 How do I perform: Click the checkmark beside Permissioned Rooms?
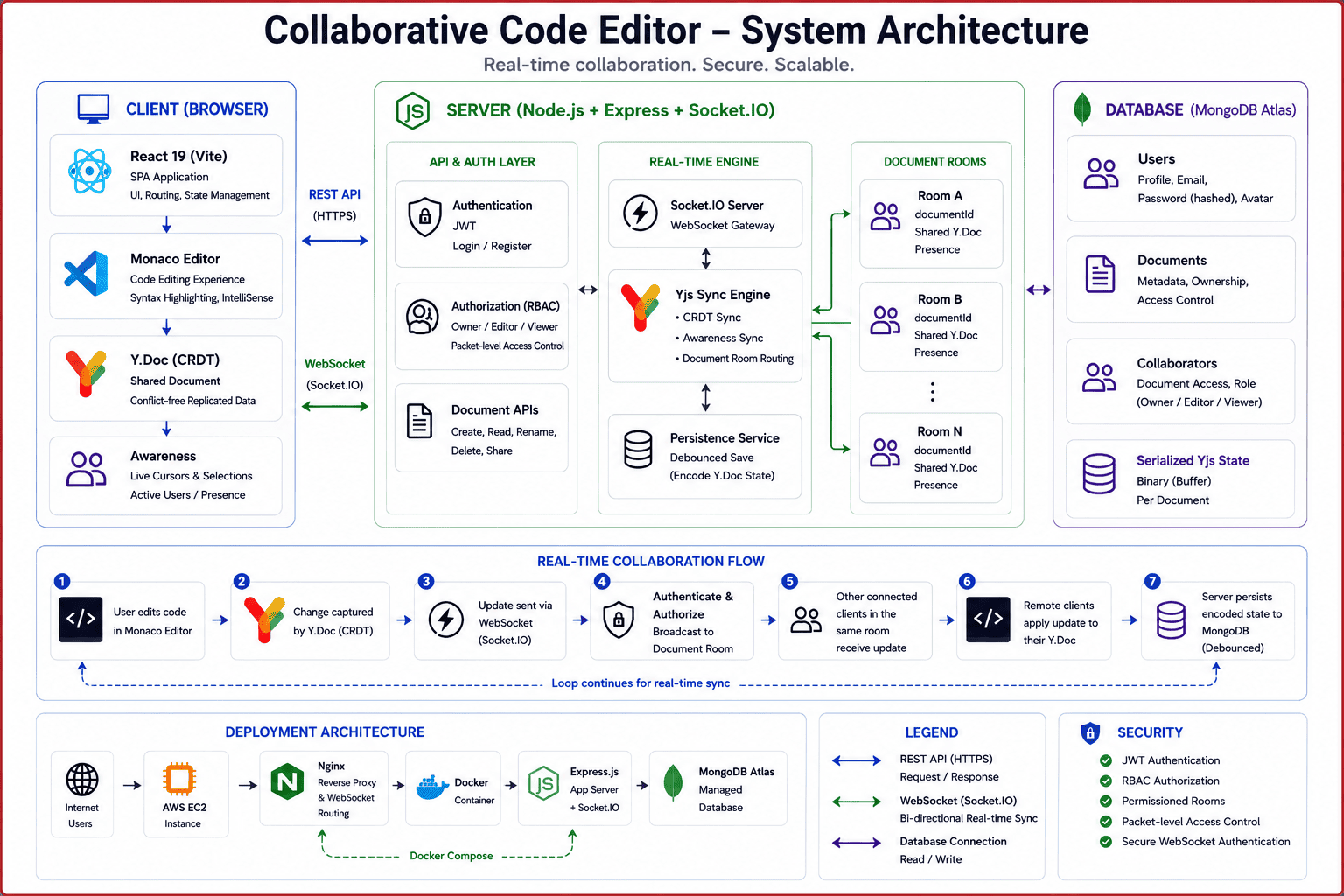tap(1106, 801)
